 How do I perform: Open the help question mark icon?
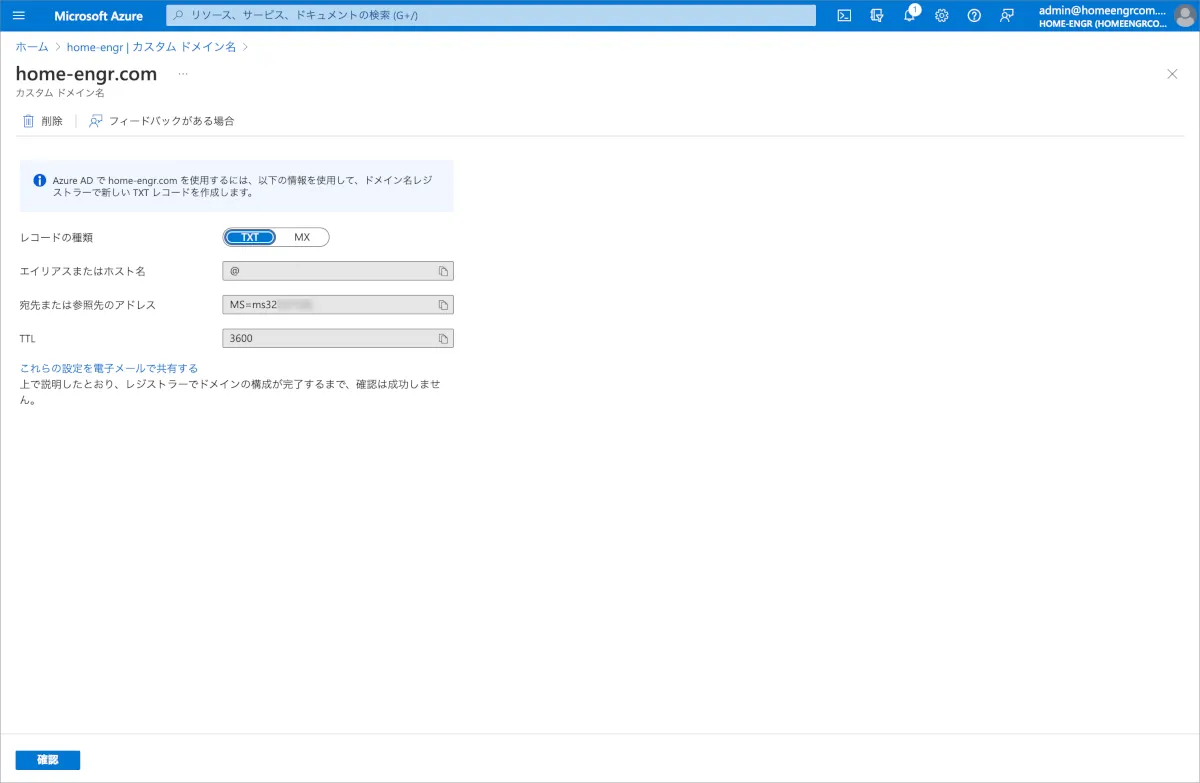click(974, 16)
